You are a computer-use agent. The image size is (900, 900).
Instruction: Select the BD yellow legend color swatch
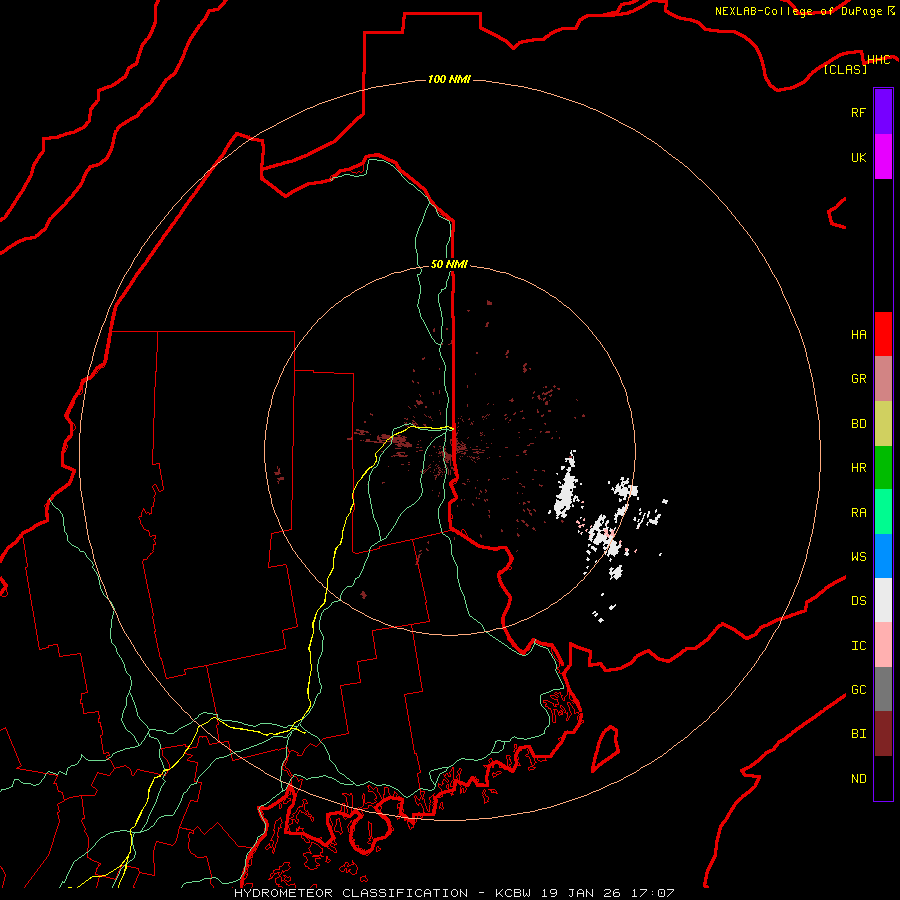pos(883,423)
